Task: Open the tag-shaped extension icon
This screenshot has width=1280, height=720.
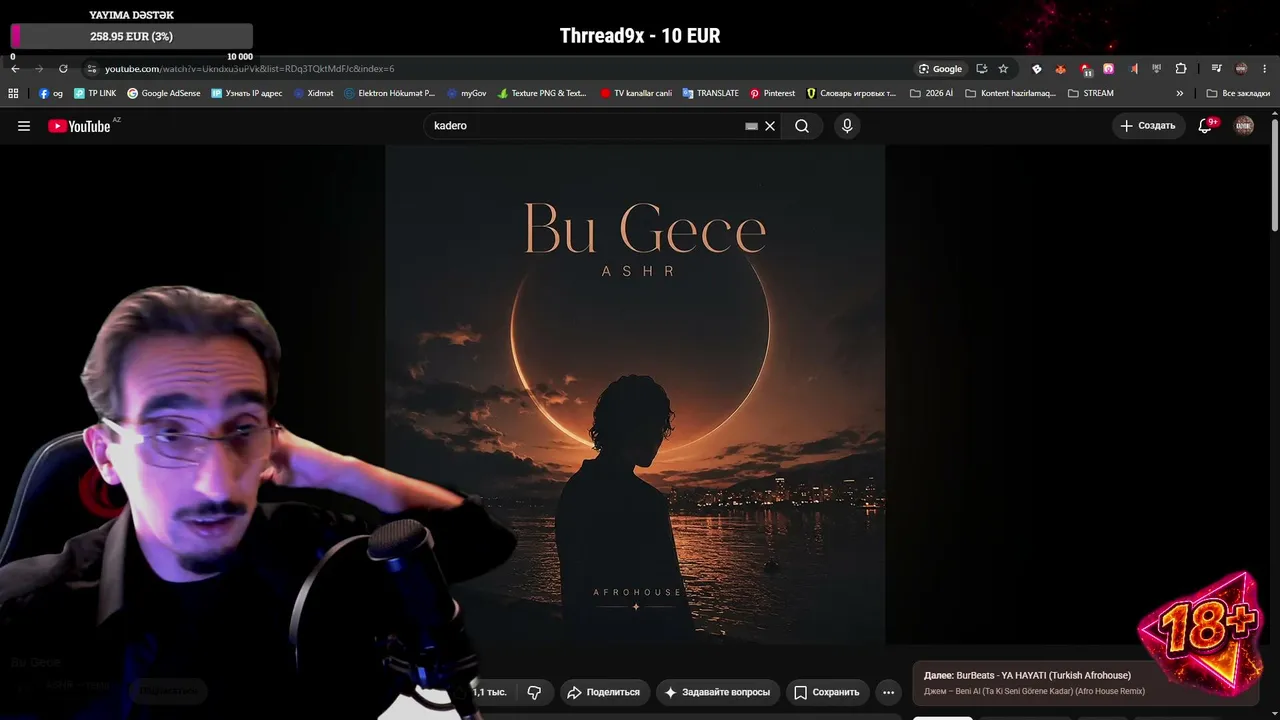Action: click(x=1037, y=69)
